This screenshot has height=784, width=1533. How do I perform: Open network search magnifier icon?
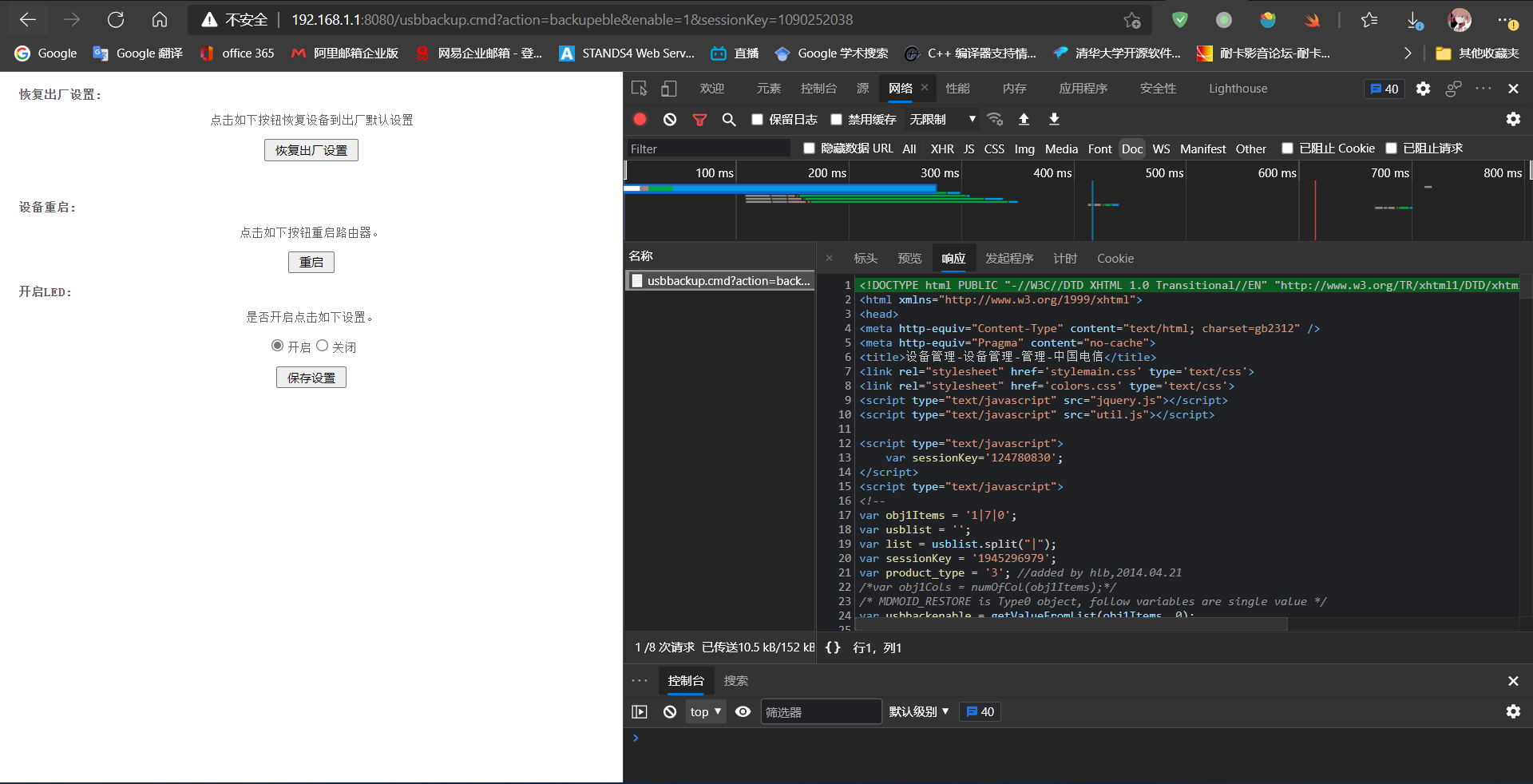(729, 119)
